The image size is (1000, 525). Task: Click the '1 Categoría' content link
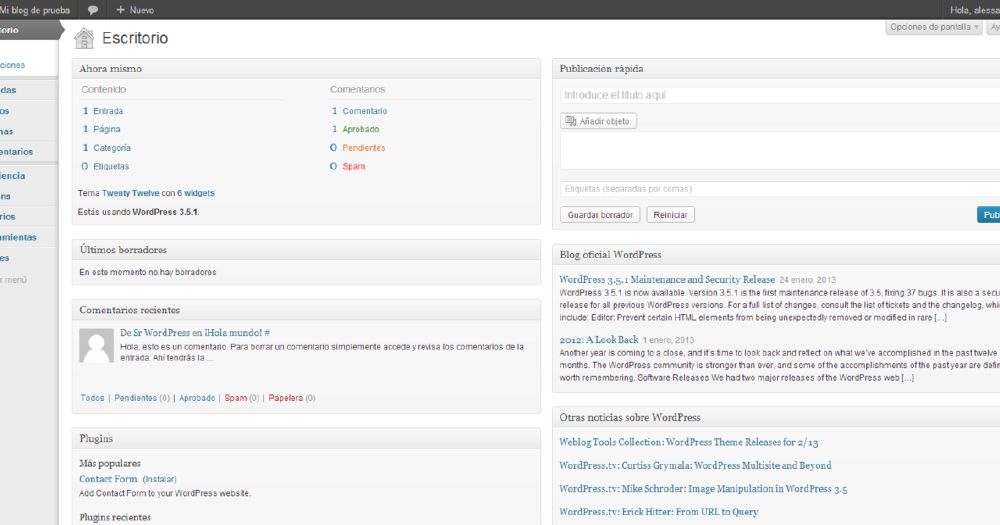(x=106, y=148)
